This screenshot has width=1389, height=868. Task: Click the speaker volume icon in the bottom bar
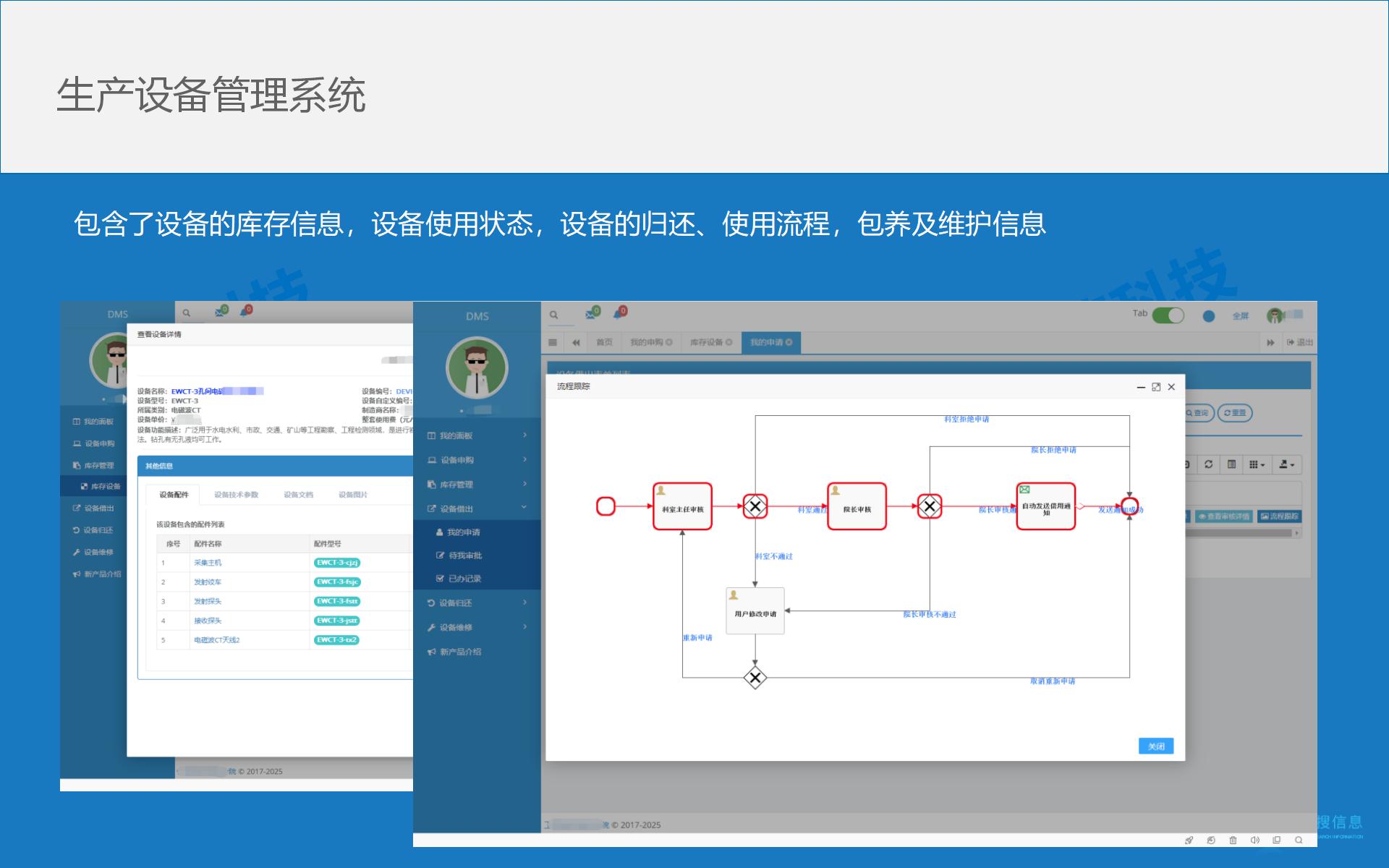pos(1254,840)
